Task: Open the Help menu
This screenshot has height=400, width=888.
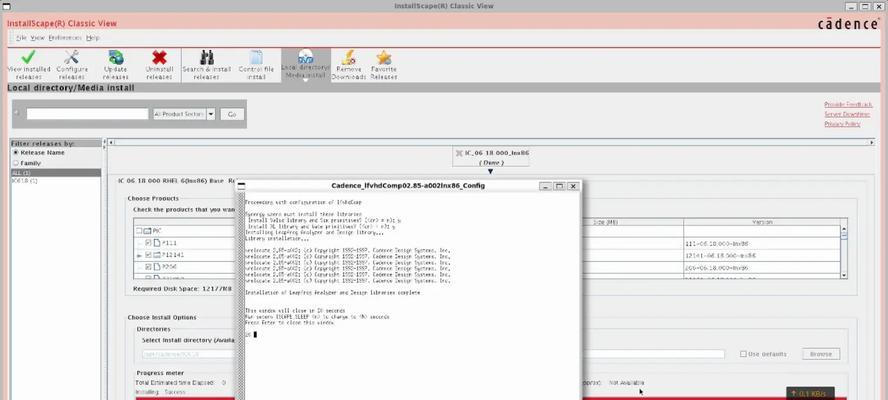Action: coord(93,38)
